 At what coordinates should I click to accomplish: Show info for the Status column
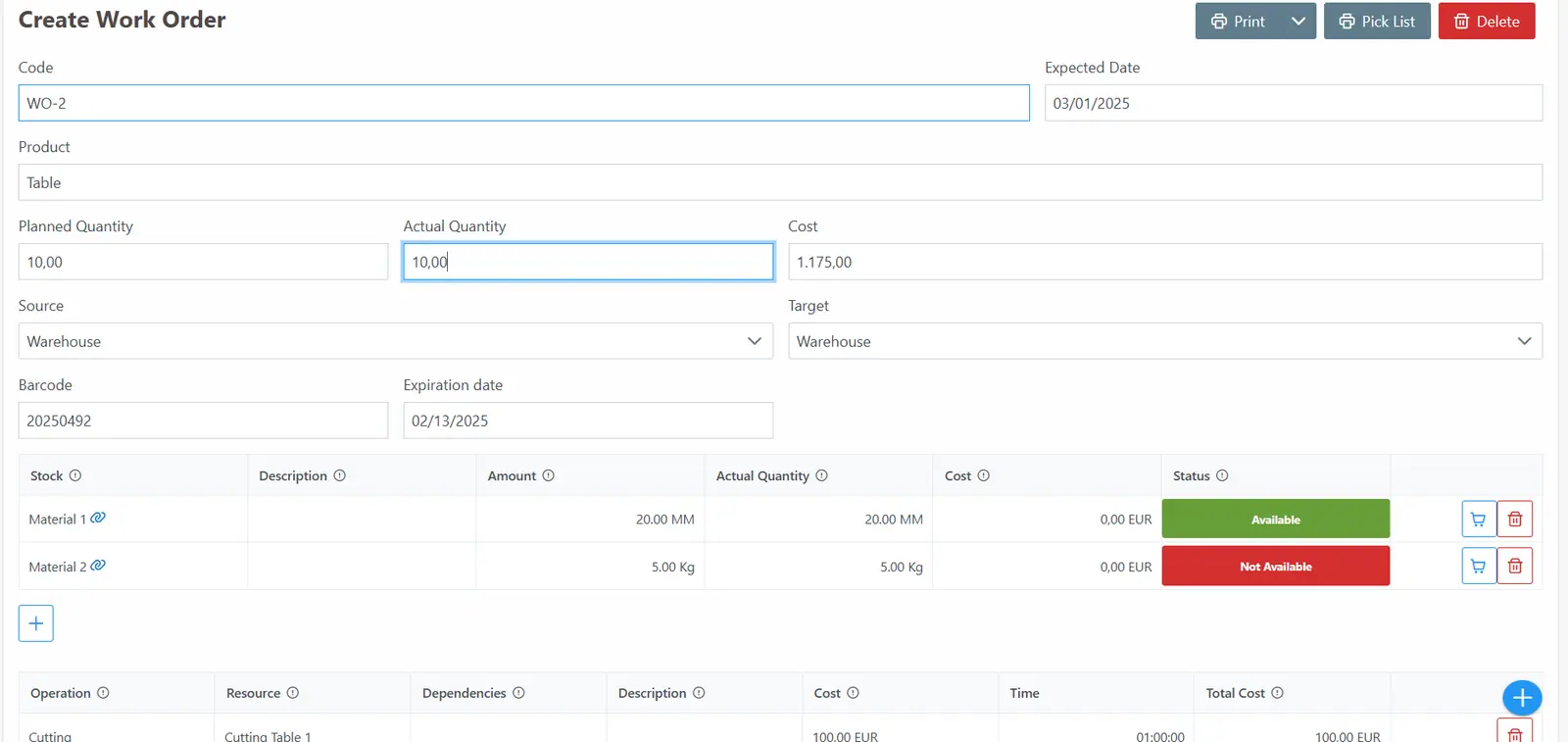(x=1222, y=475)
